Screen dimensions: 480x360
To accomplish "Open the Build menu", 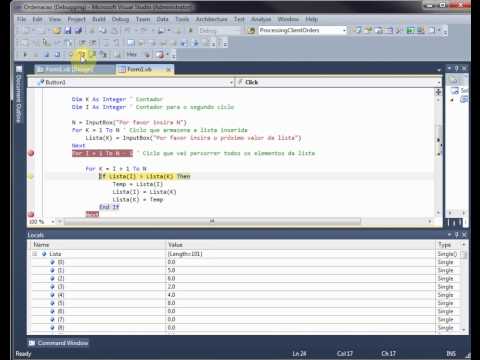I will pos(99,19).
